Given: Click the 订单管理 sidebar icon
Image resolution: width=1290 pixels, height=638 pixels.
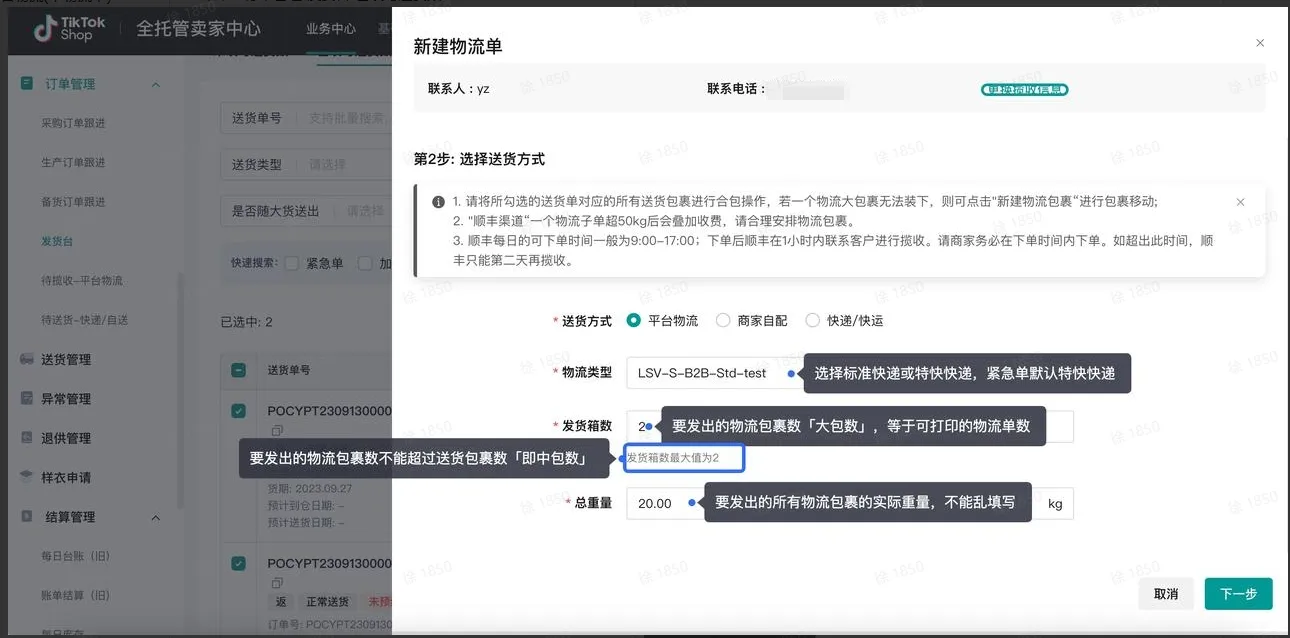Looking at the screenshot, I should pyautogui.click(x=27, y=84).
